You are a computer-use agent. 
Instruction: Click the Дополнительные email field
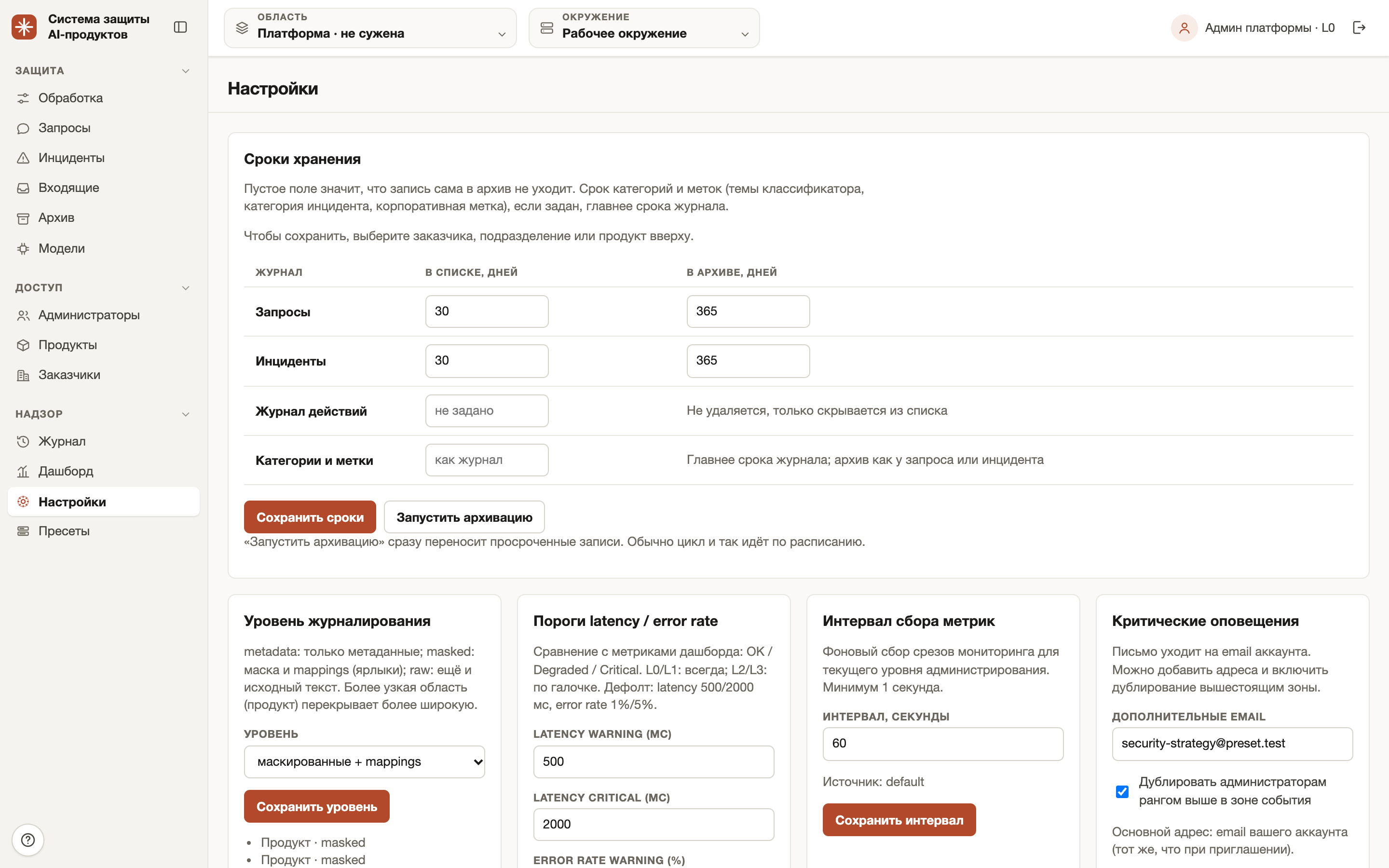coord(1232,744)
